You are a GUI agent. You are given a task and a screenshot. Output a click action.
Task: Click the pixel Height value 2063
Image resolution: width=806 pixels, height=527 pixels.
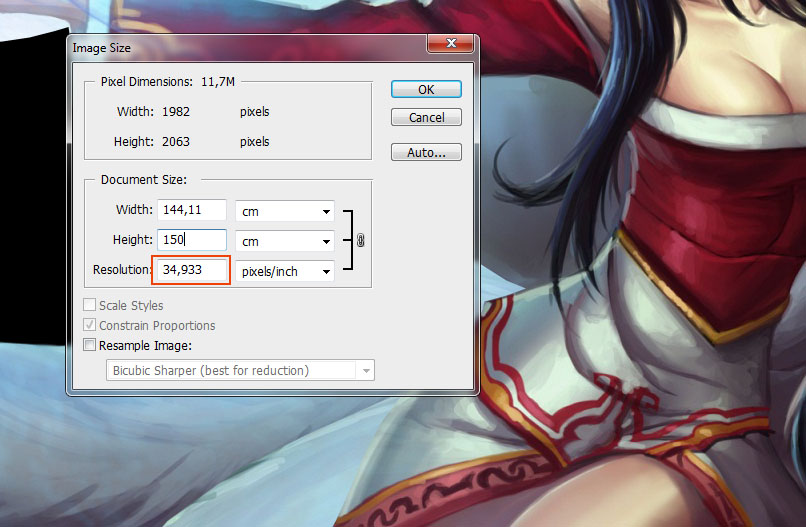coord(176,141)
